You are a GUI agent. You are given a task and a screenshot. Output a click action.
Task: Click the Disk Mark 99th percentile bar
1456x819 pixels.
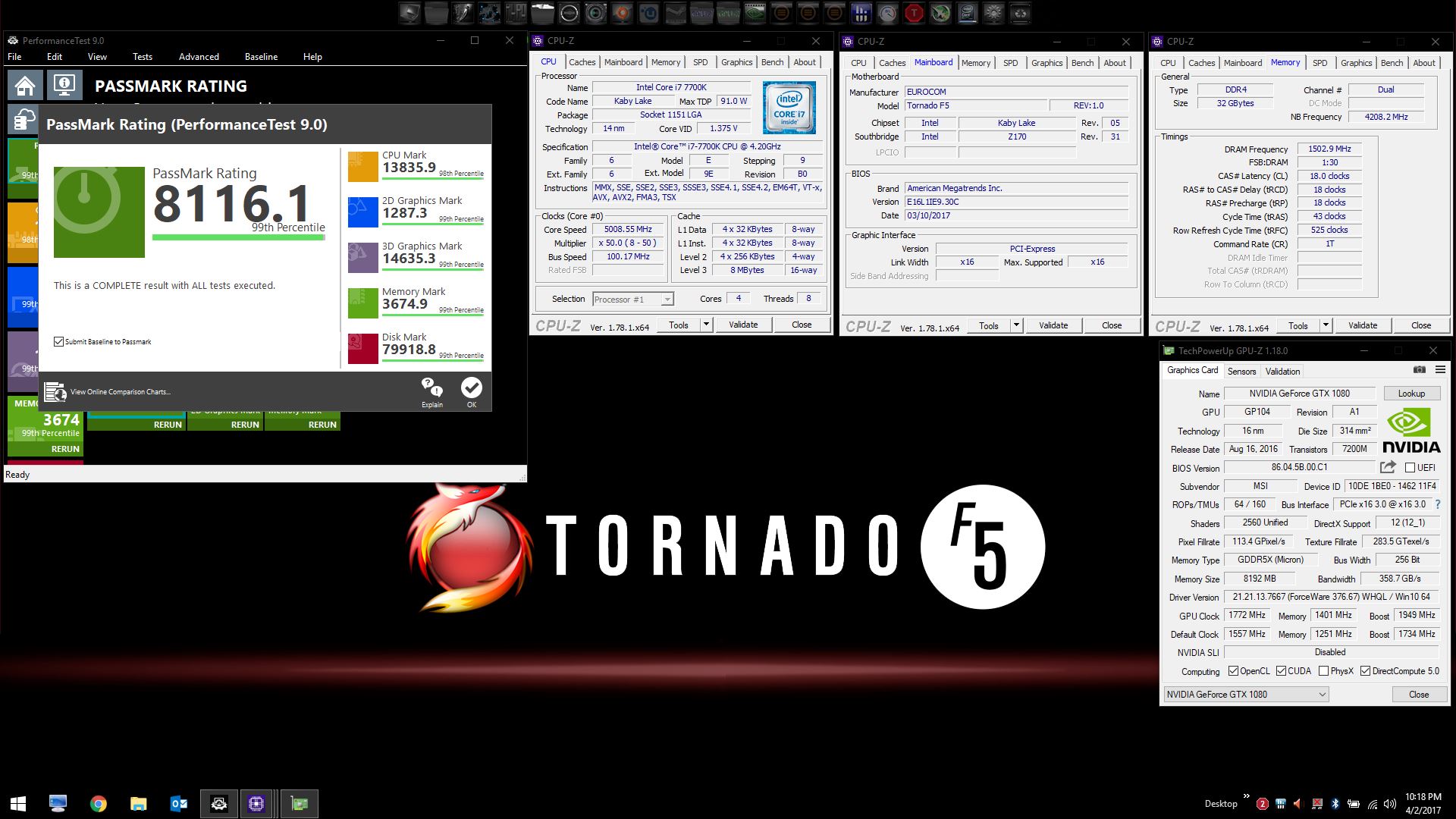(433, 360)
